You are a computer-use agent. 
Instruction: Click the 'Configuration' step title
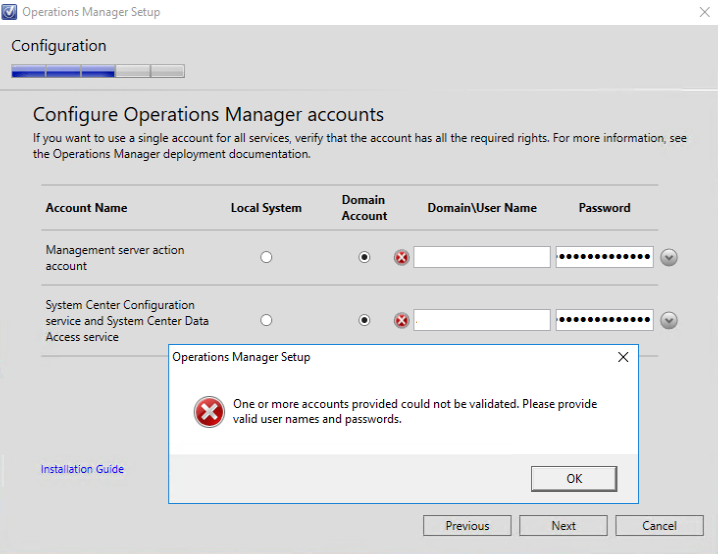tap(59, 46)
